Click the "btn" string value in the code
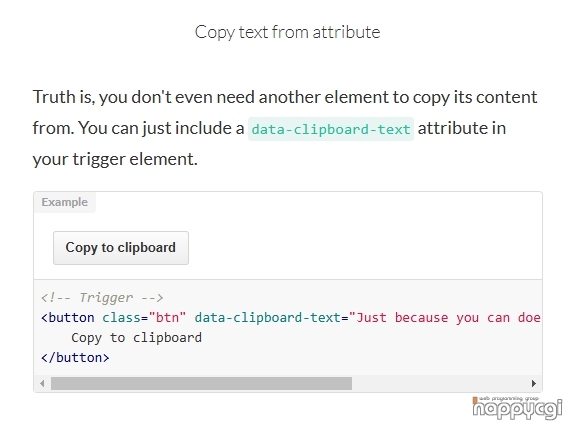Viewport: 573px width, 429px height. coord(167,318)
